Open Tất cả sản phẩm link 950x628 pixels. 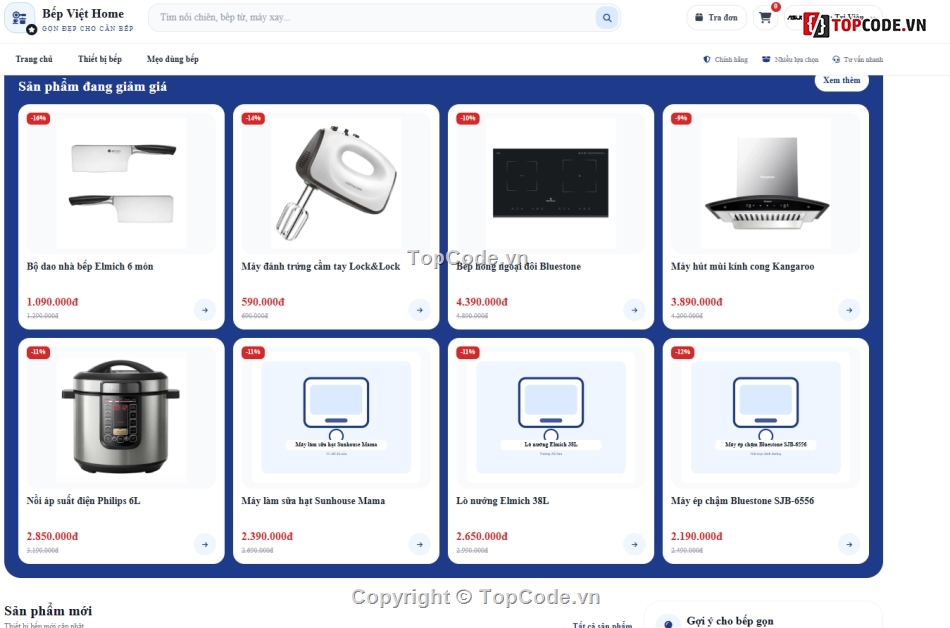click(x=602, y=624)
